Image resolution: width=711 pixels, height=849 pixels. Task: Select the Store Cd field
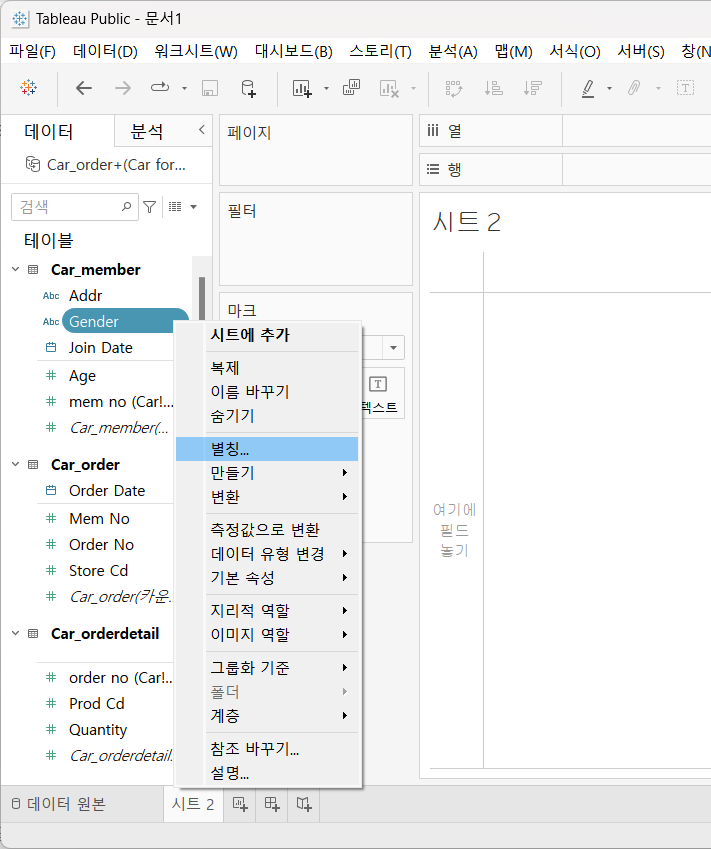[98, 571]
